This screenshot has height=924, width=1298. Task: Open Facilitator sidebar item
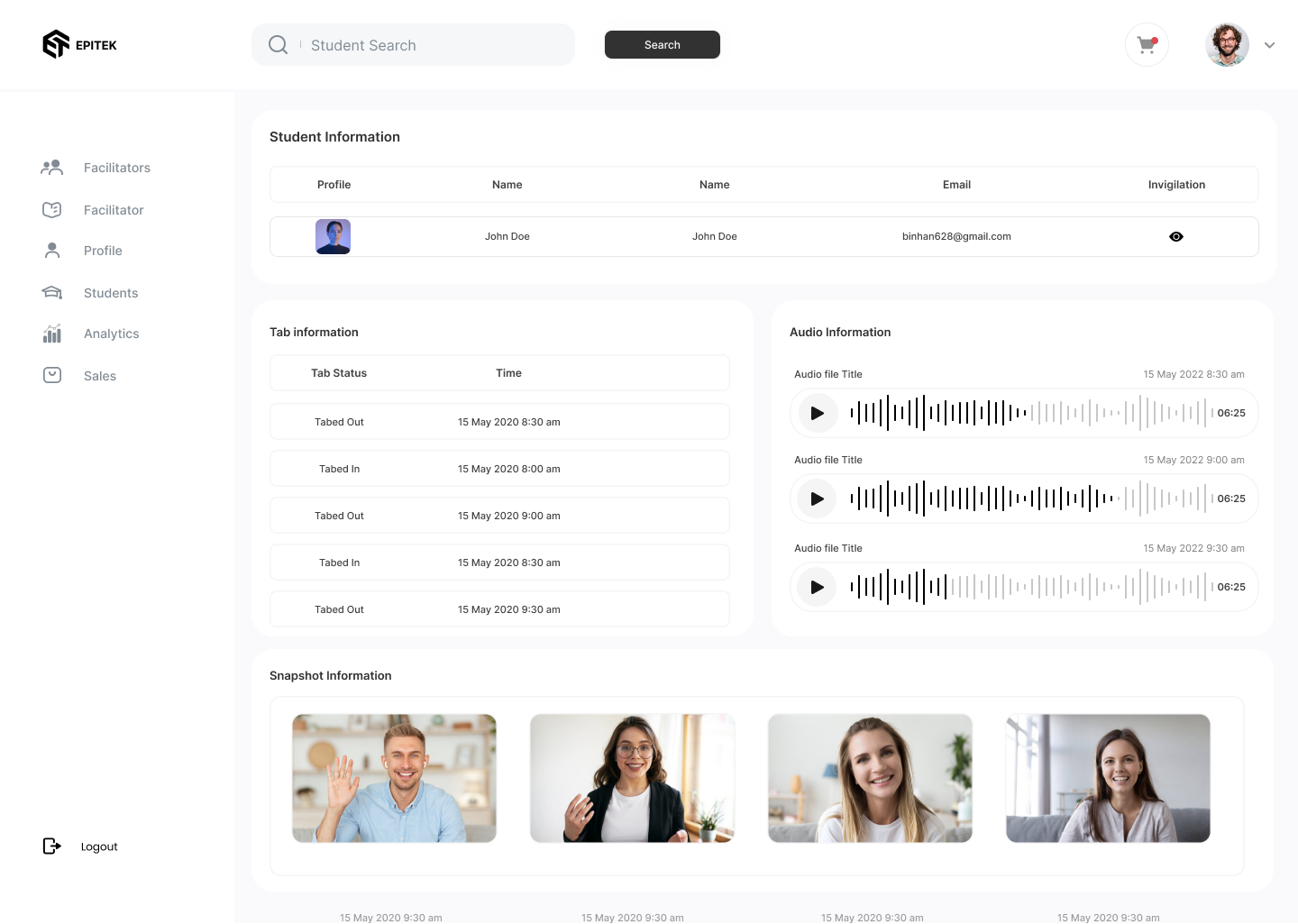coord(114,210)
